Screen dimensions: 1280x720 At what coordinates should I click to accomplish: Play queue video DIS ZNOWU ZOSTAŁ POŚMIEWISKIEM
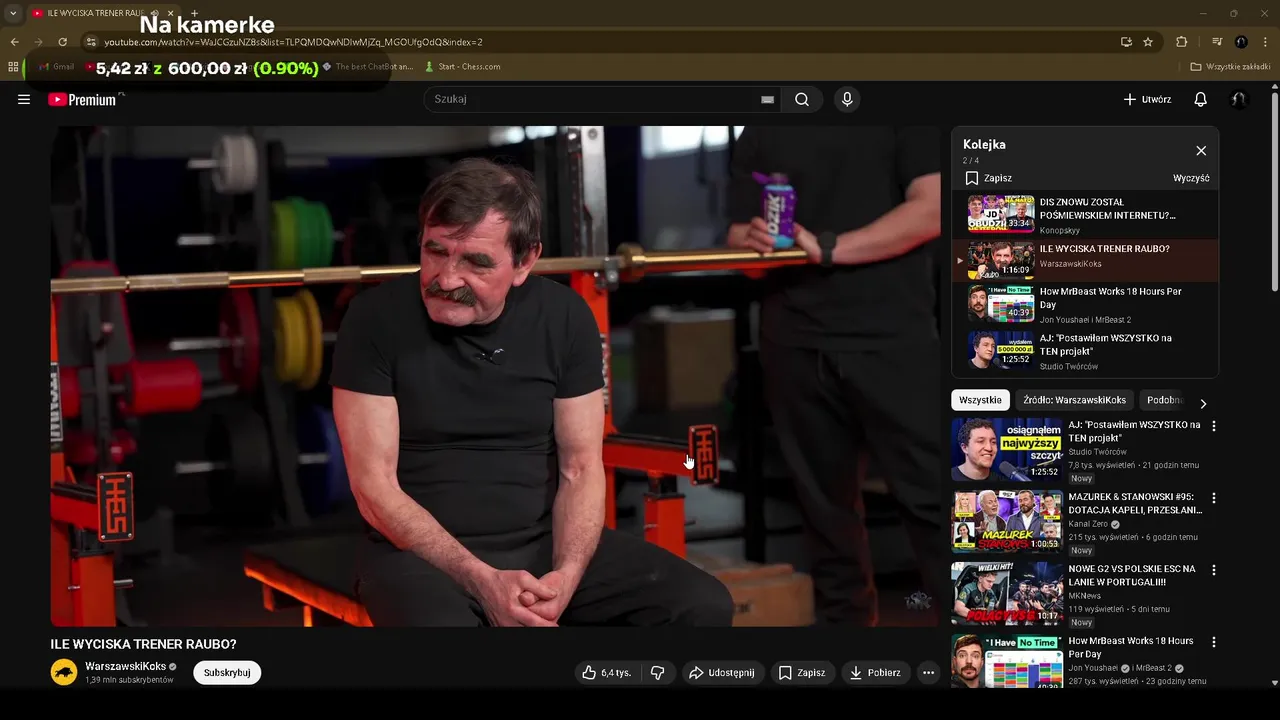click(1085, 215)
